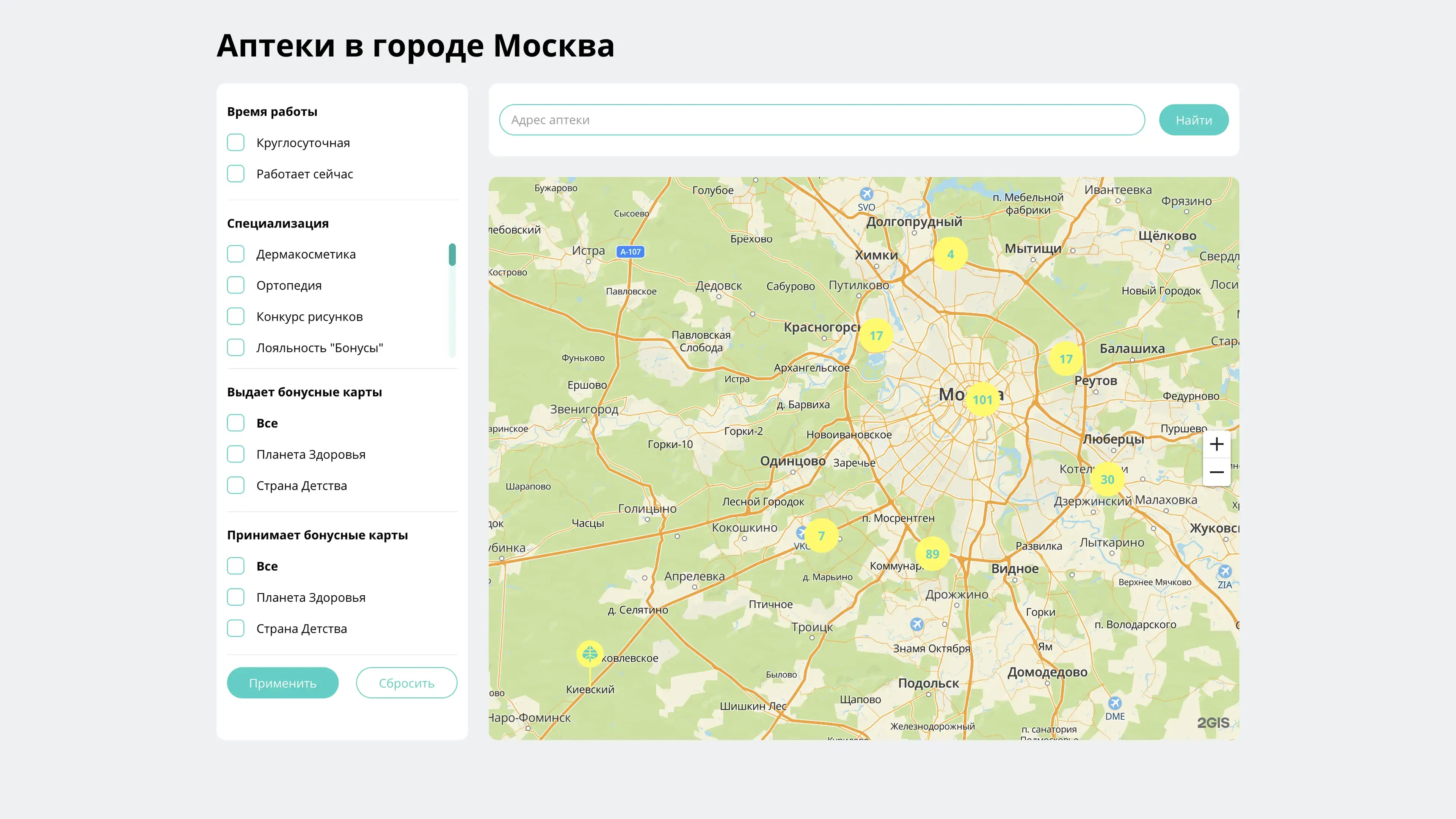Open the 101 pharmacies cluster in Moscow center
The image size is (1456, 819).
coord(982,400)
